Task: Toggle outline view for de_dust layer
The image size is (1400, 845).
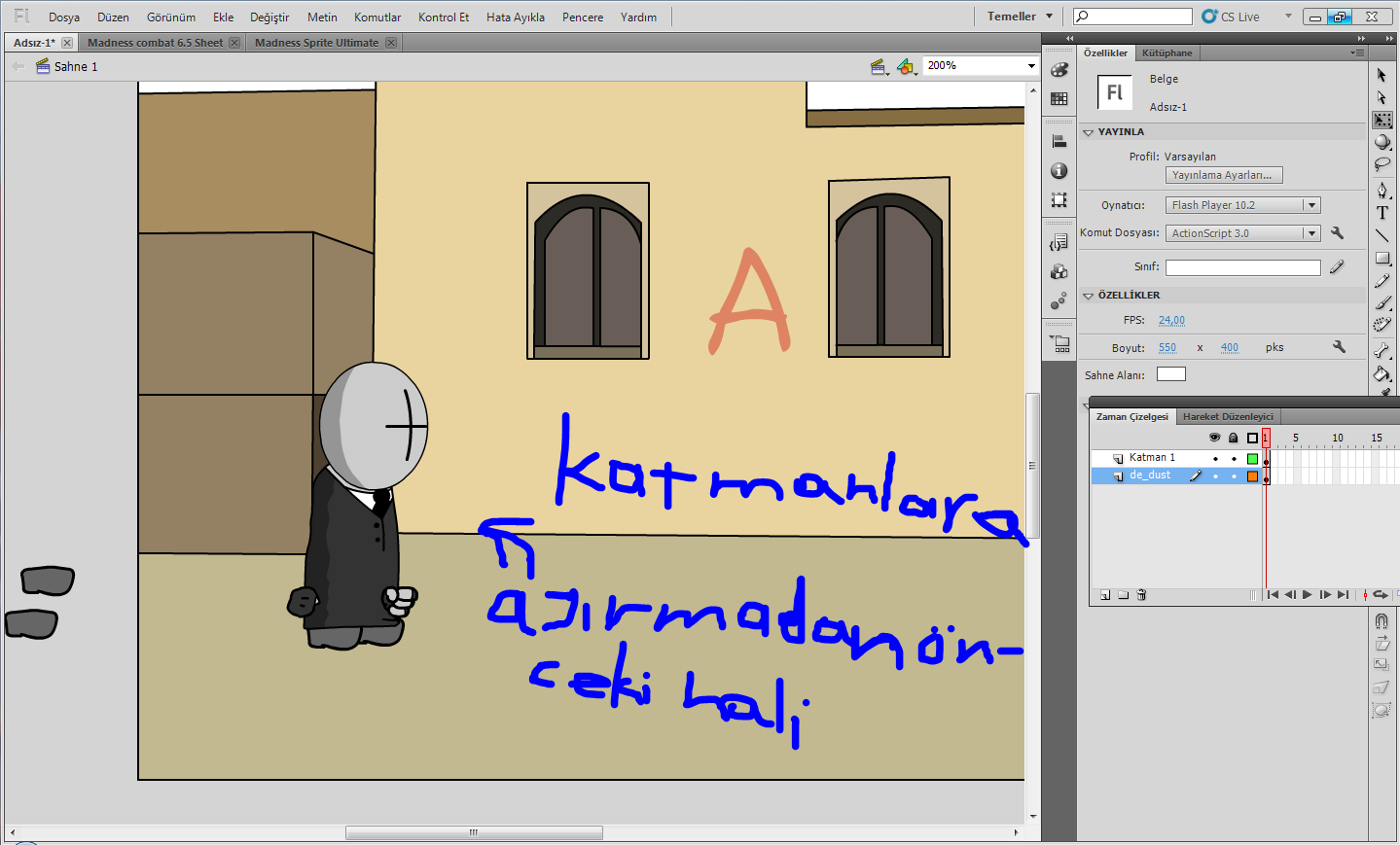Action: pos(1252,476)
